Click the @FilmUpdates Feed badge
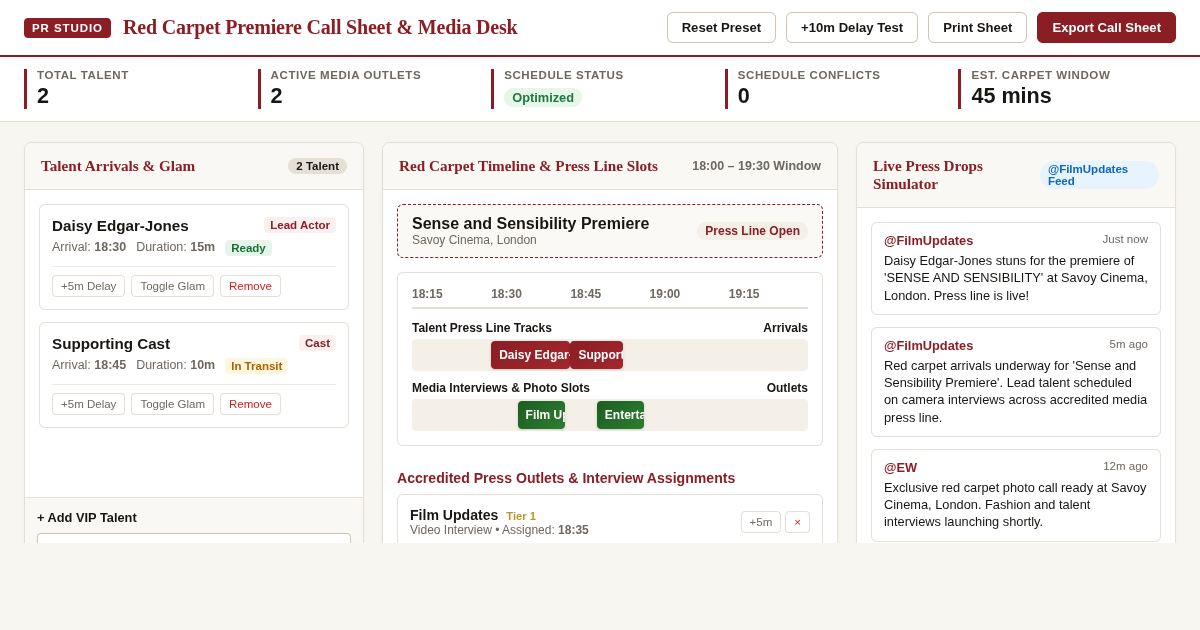The image size is (1200, 630). pyautogui.click(x=1100, y=175)
